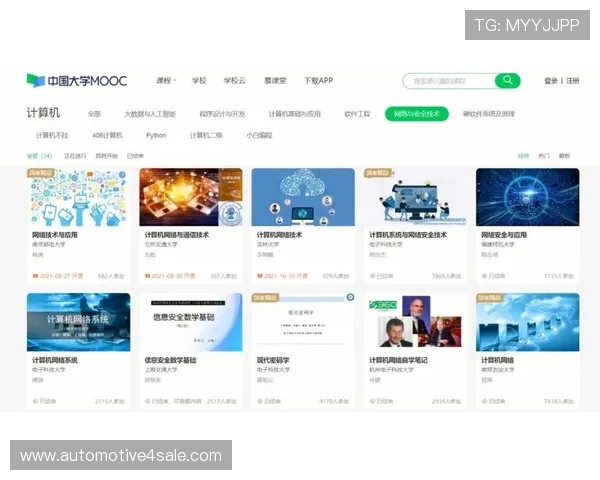Select the 408计算机 tag
The height and width of the screenshot is (480, 600).
pyautogui.click(x=107, y=135)
